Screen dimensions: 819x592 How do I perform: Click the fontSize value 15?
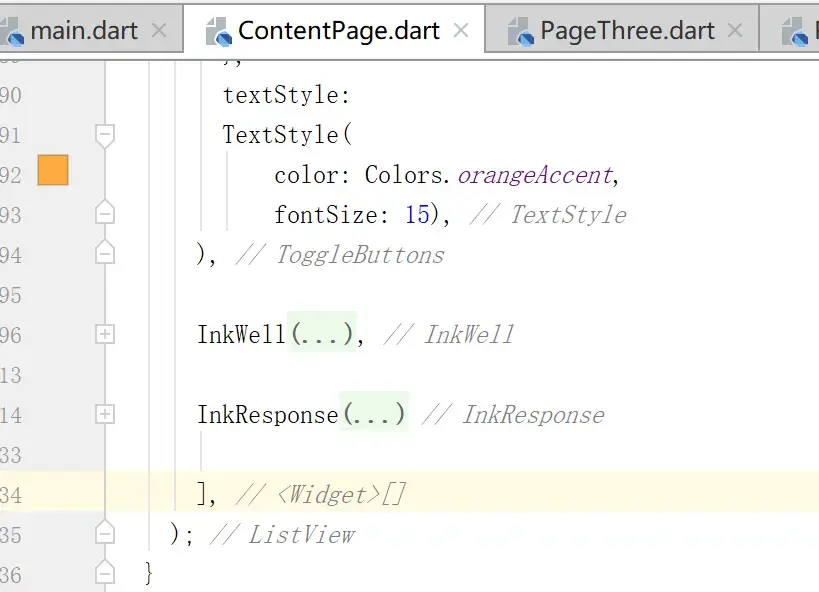(x=417, y=214)
